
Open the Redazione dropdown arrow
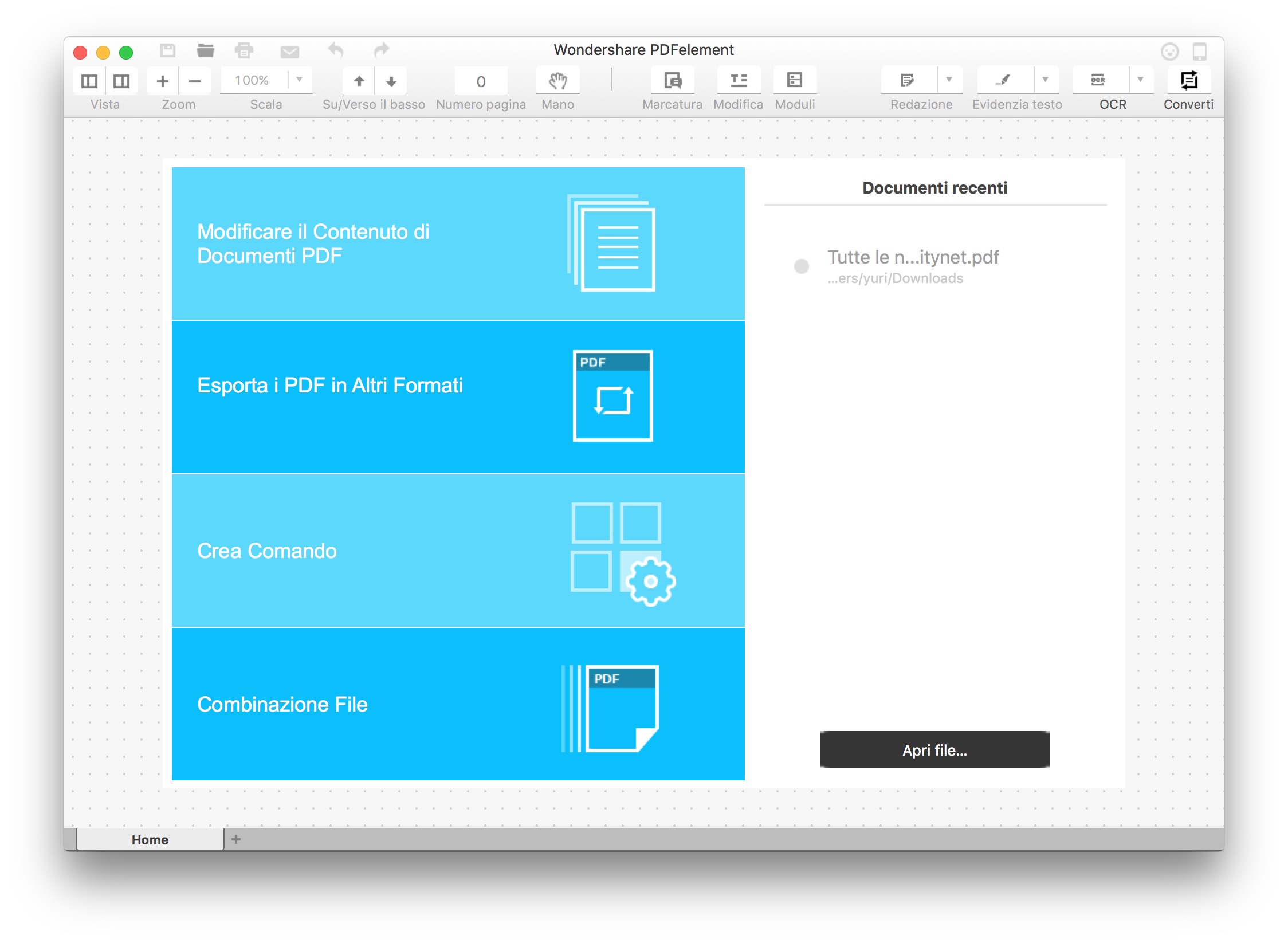click(949, 80)
